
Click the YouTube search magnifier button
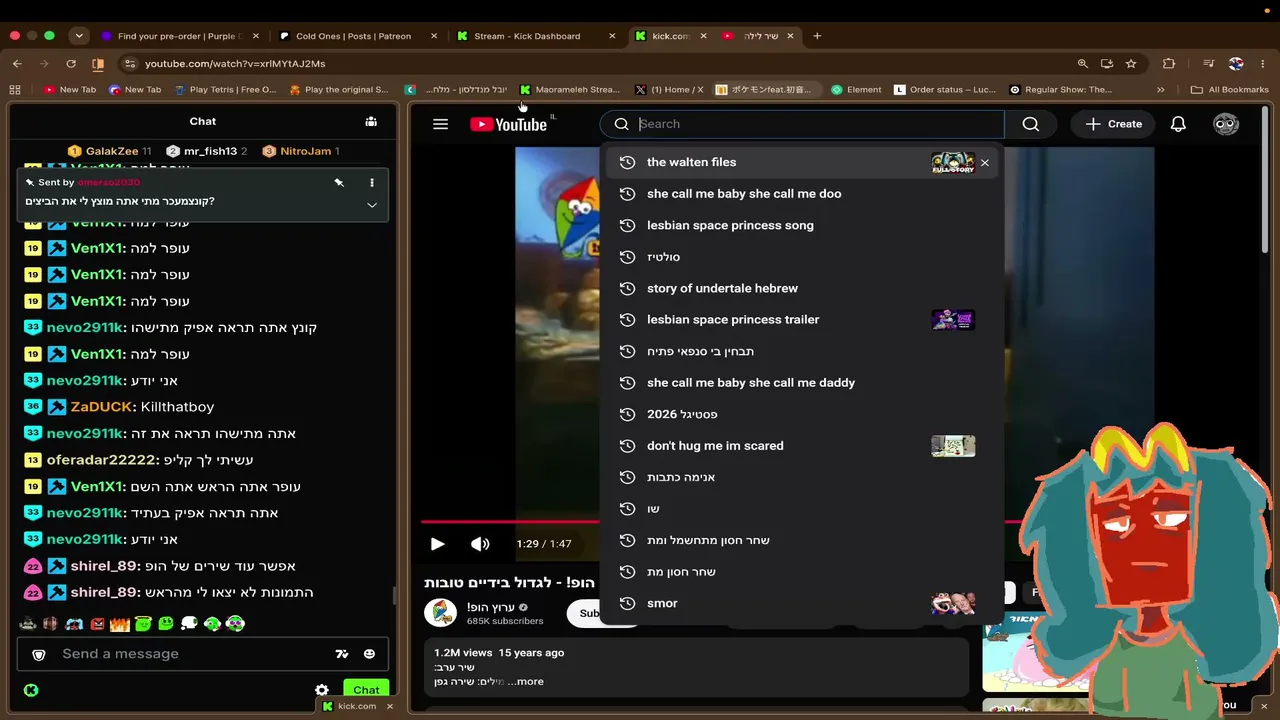(1031, 124)
